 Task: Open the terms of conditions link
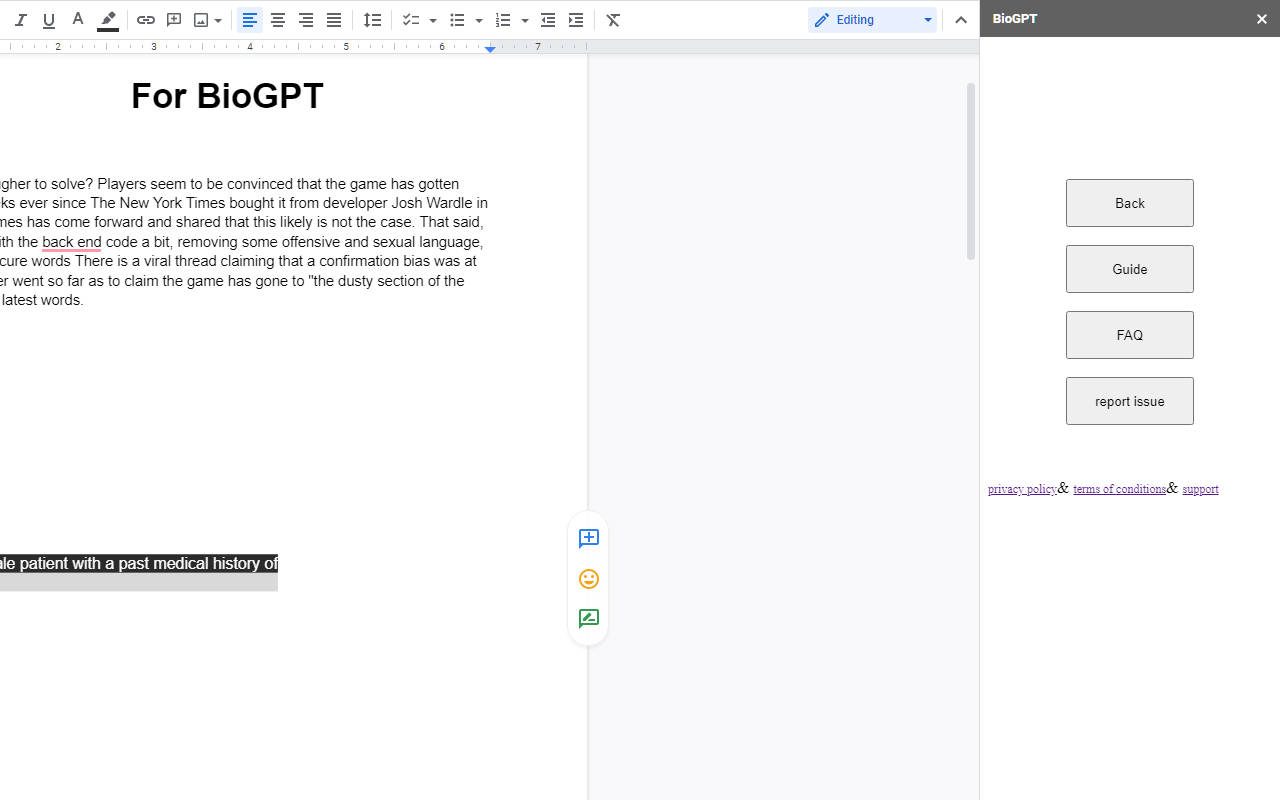(x=1119, y=489)
